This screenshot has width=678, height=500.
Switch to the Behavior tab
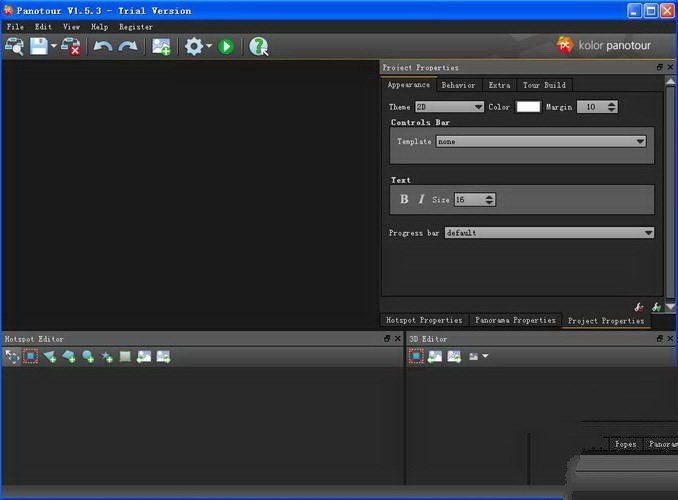458,85
